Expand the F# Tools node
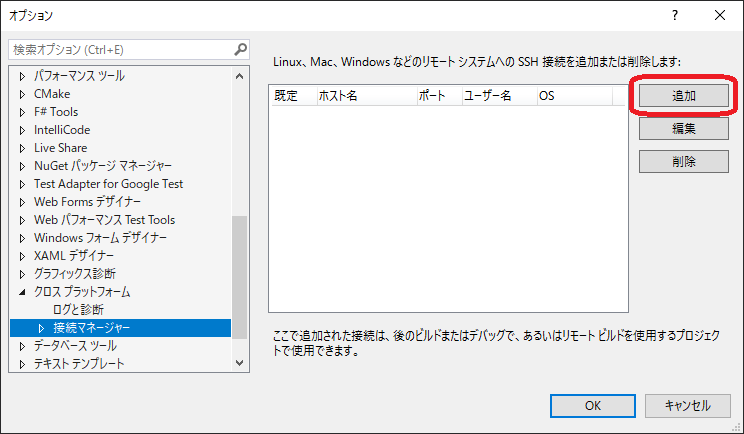 [22, 112]
